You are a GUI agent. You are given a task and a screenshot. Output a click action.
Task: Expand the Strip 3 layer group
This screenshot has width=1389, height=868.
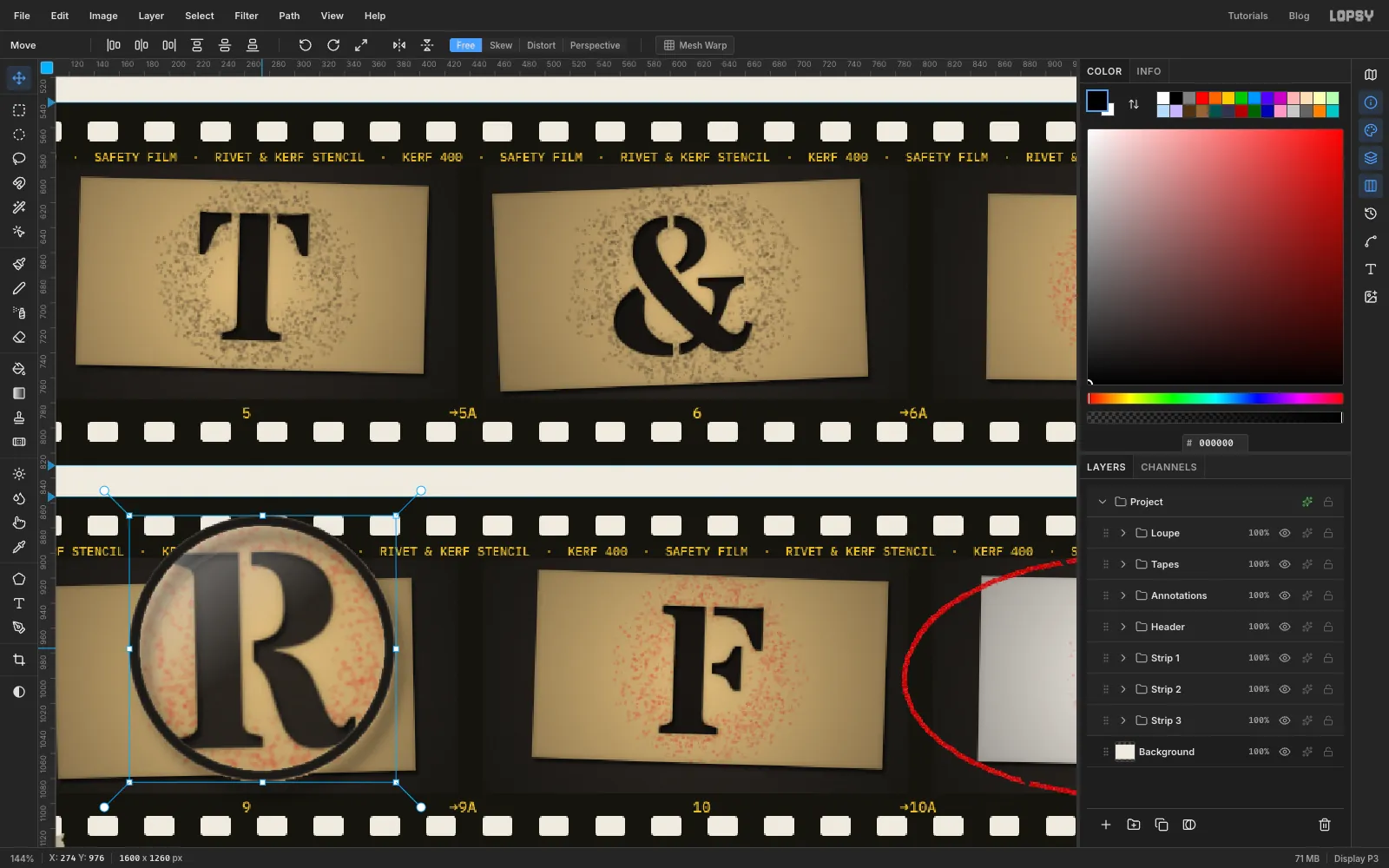pyautogui.click(x=1122, y=720)
